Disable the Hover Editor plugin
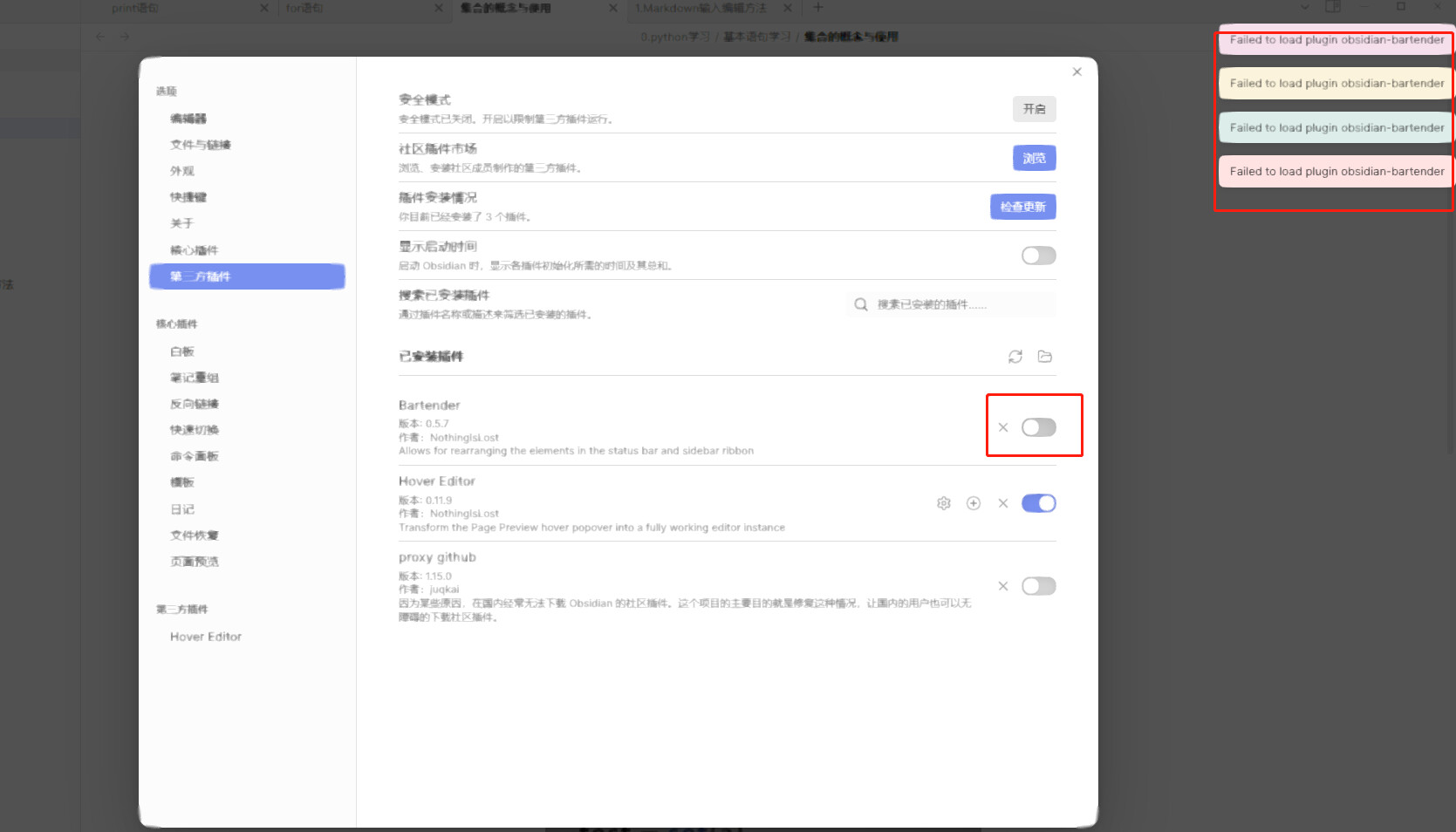Screen dimensions: 1456x832 point(1038,503)
